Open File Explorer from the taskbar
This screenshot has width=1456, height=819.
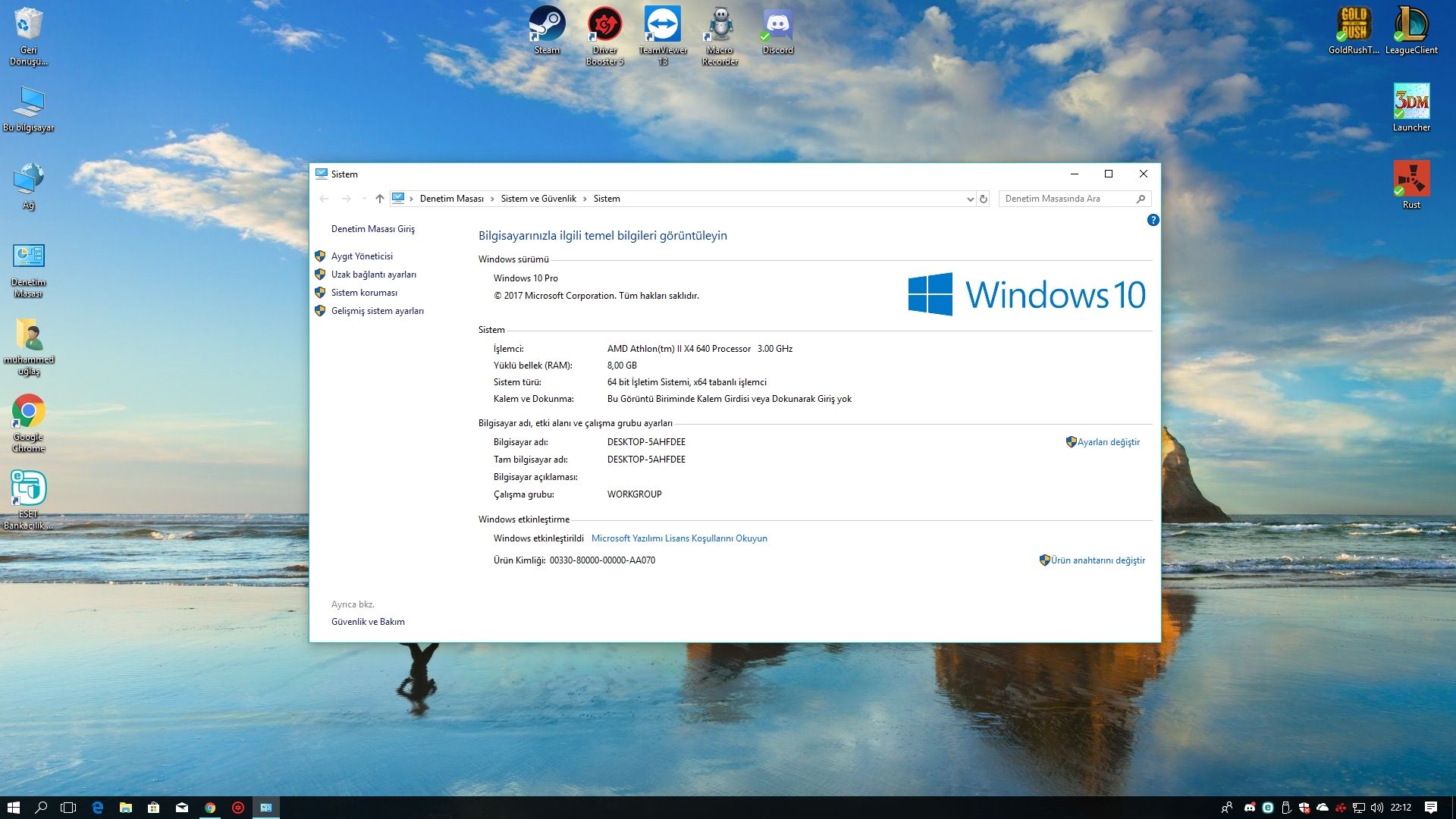coord(126,808)
